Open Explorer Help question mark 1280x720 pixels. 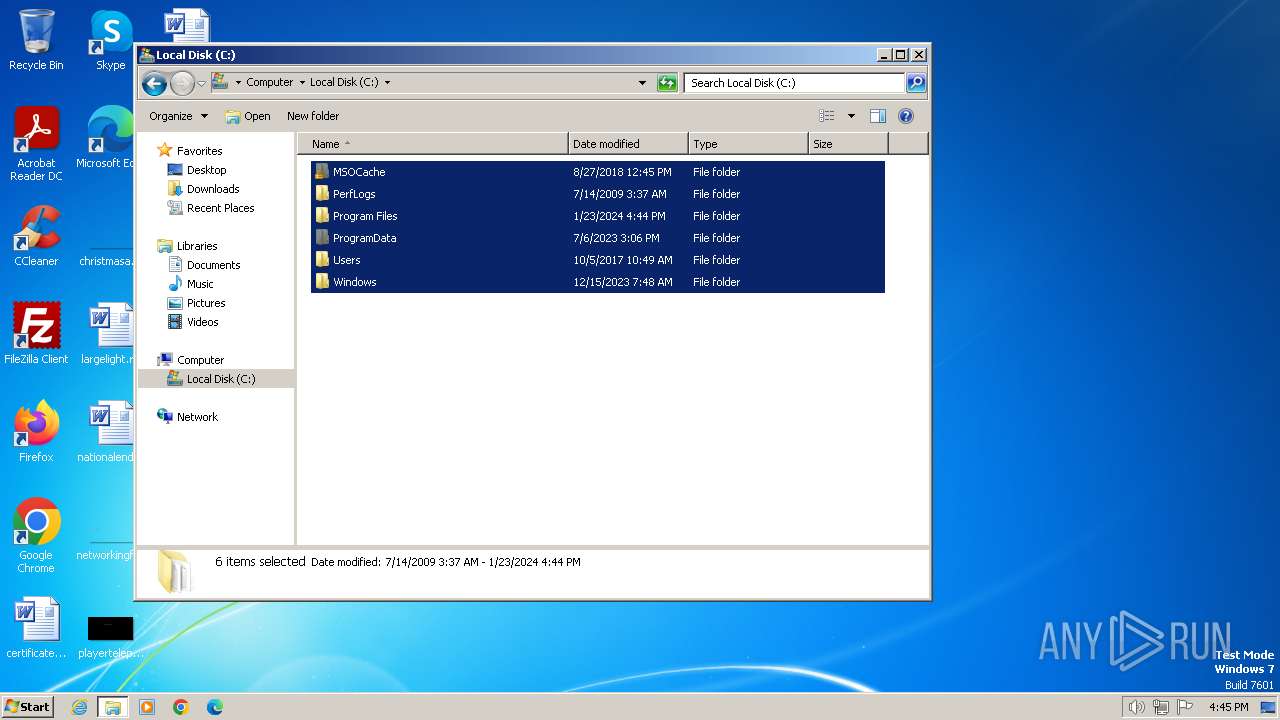pyautogui.click(x=906, y=116)
